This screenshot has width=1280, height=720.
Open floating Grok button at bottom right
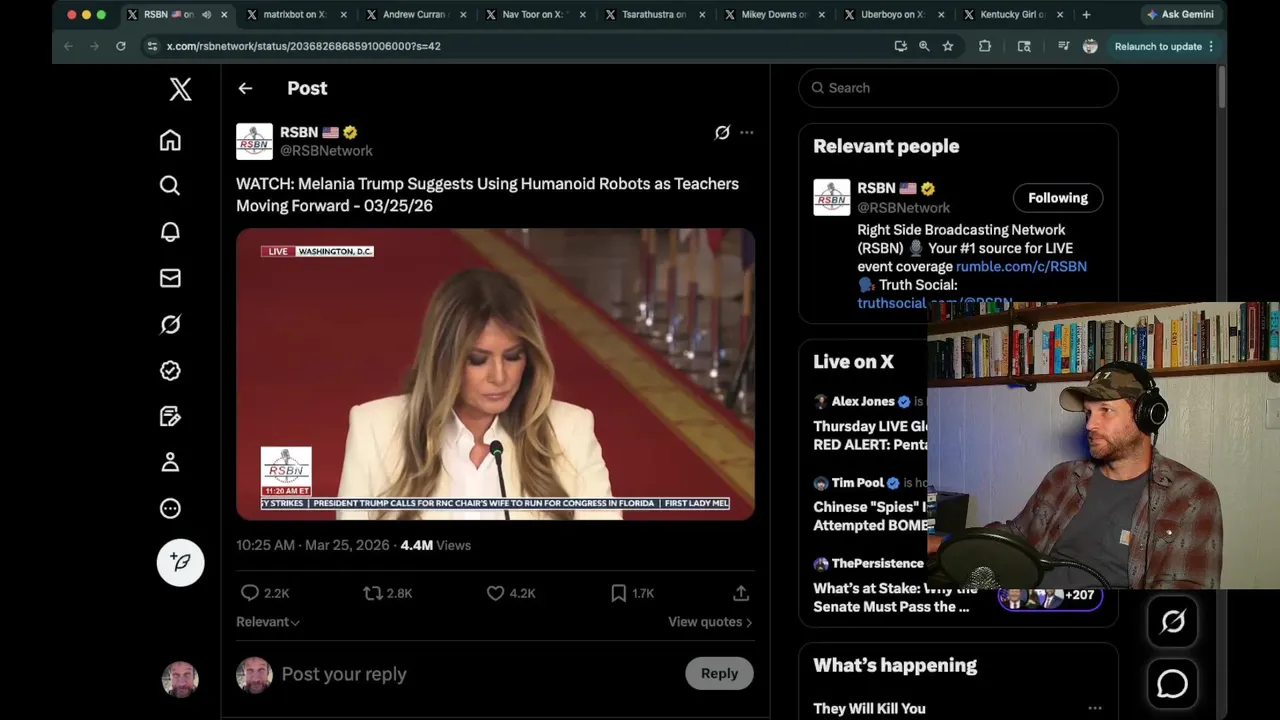[1172, 622]
